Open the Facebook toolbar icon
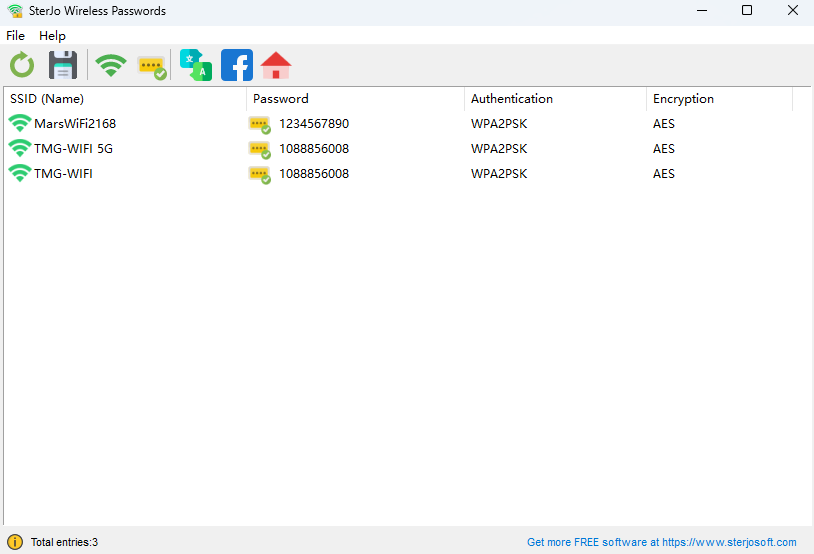This screenshot has width=814, height=554. click(237, 65)
